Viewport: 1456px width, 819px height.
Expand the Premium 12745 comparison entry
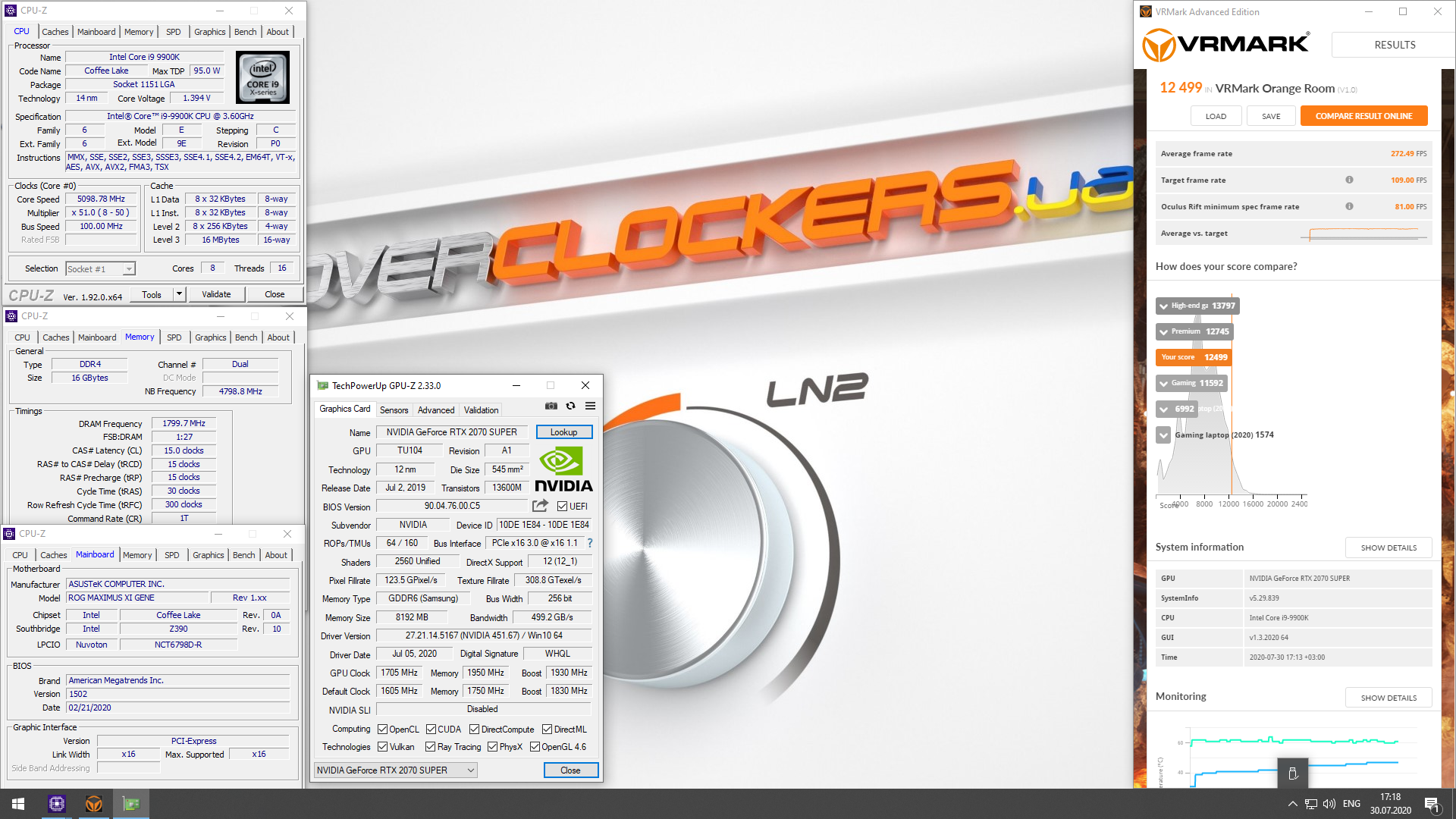[1163, 332]
